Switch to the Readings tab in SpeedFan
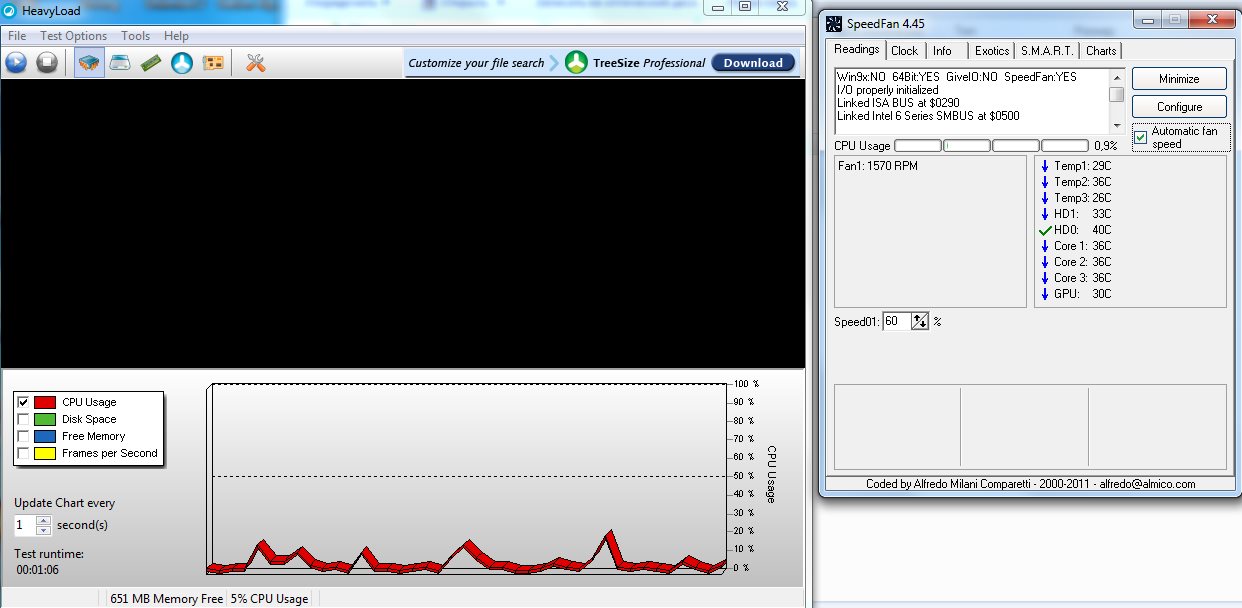1242x608 pixels. (857, 49)
